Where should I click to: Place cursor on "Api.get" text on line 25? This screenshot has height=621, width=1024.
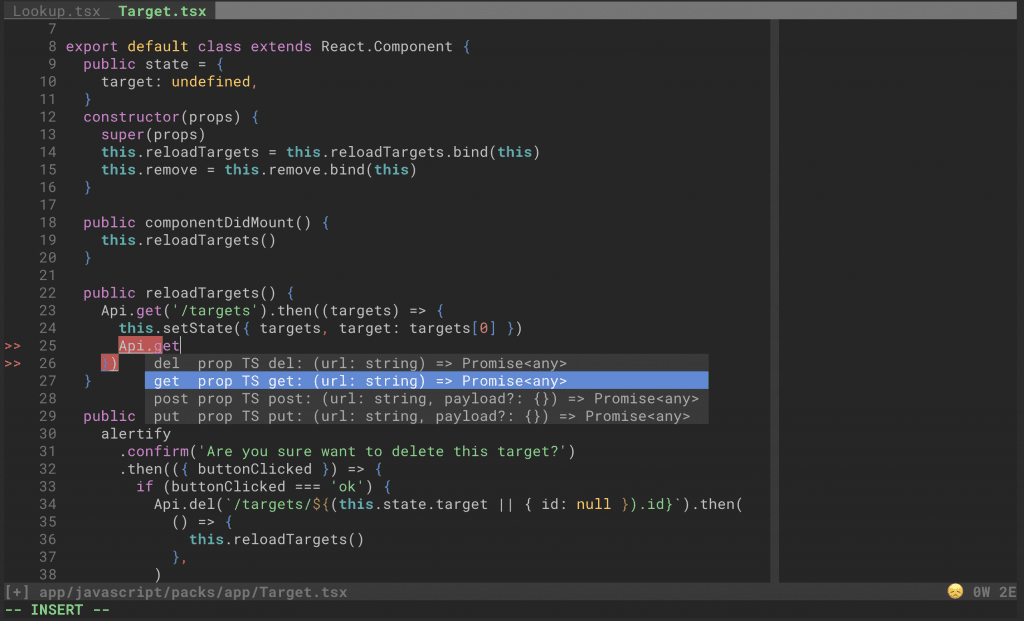(x=148, y=345)
